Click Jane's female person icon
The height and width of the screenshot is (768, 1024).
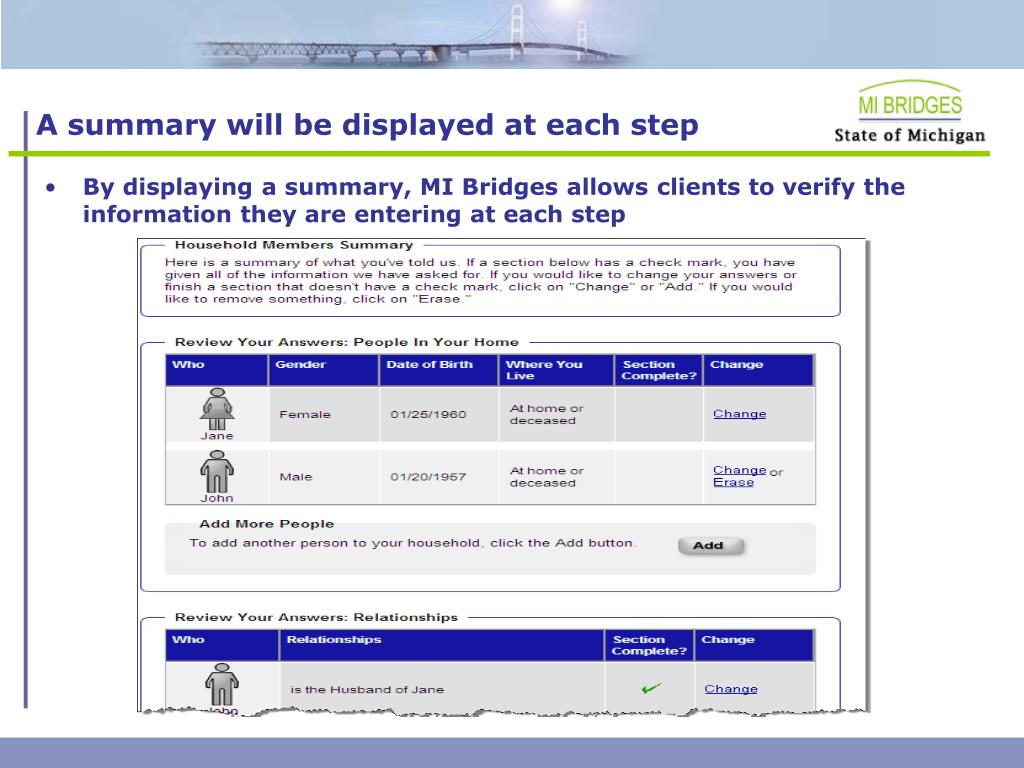coord(217,409)
